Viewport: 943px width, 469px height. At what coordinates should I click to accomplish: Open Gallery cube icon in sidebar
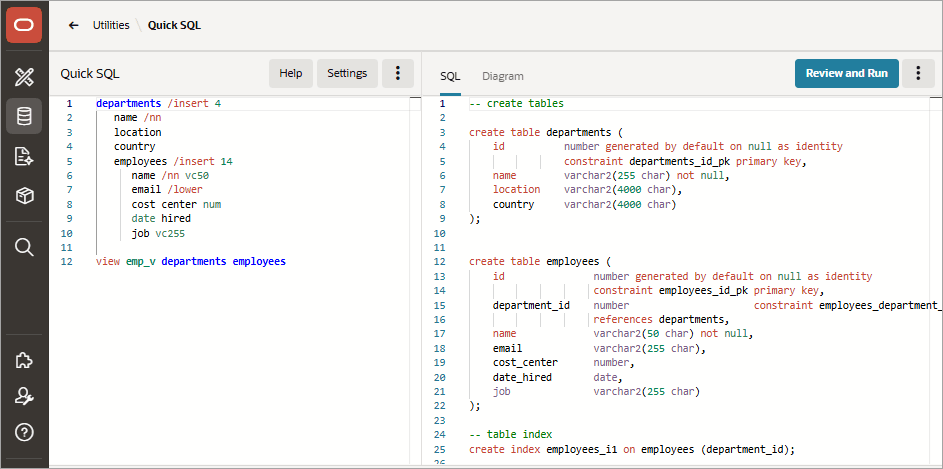click(x=24, y=195)
